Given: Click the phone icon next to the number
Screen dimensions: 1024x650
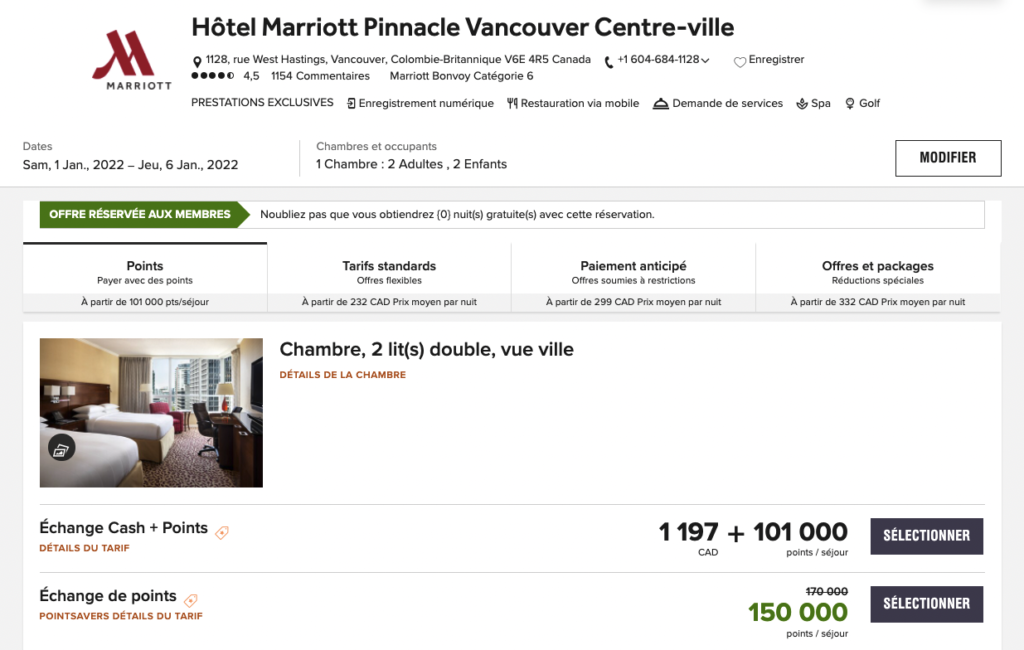Looking at the screenshot, I should coord(609,61).
